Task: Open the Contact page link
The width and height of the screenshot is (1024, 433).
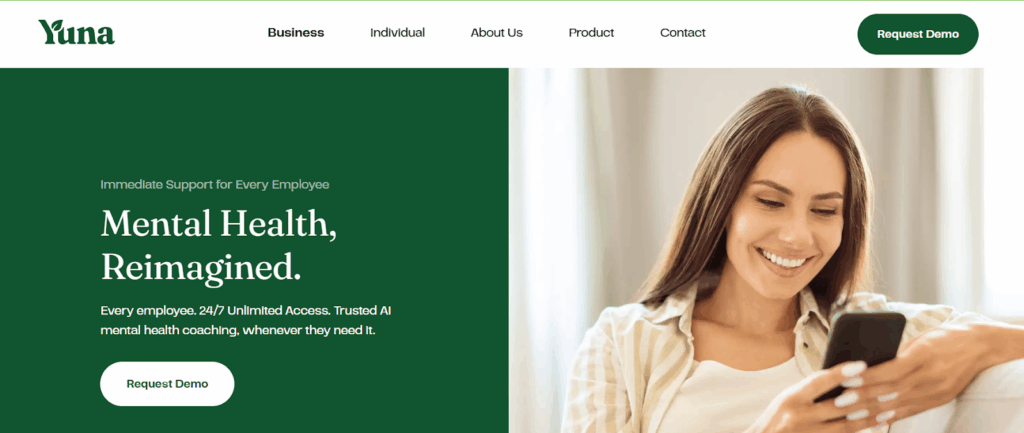Action: pyautogui.click(x=683, y=33)
